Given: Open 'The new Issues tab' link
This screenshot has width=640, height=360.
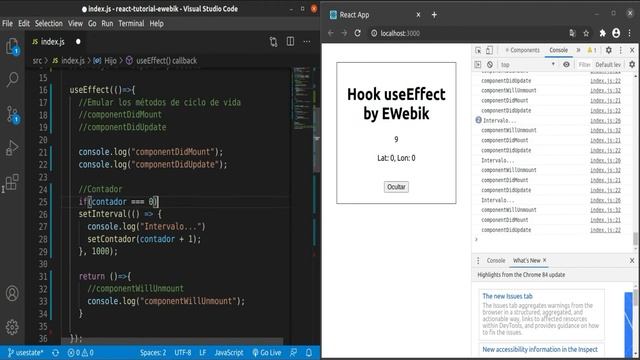Looking at the screenshot, I should [x=507, y=296].
